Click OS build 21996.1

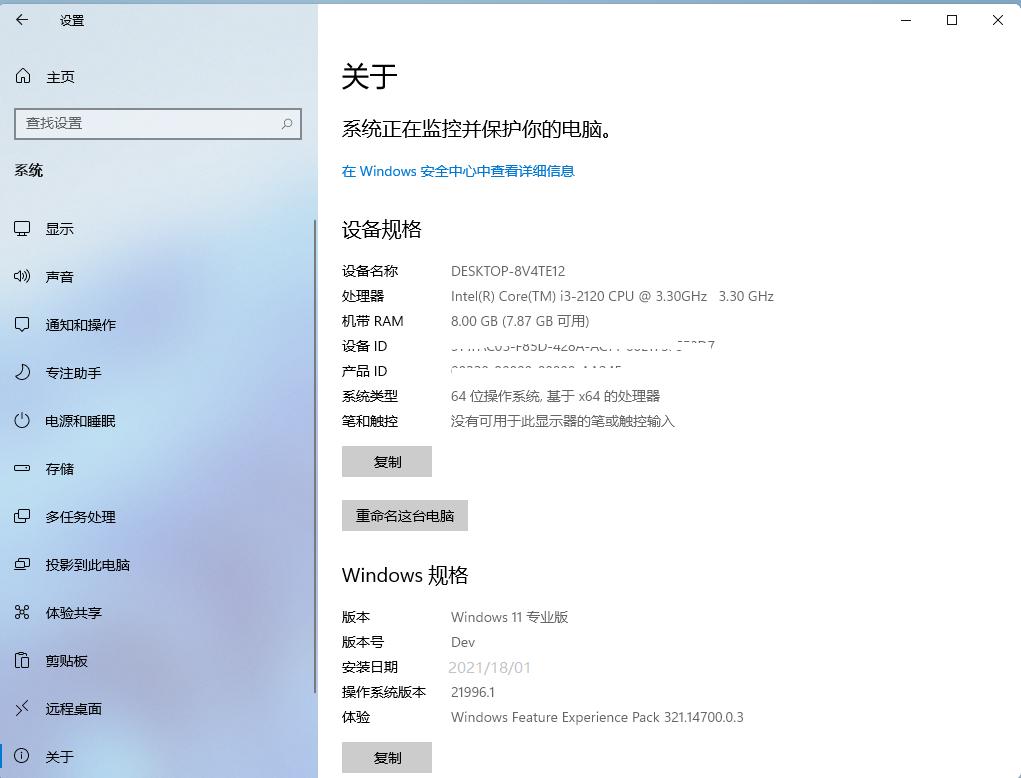click(473, 692)
